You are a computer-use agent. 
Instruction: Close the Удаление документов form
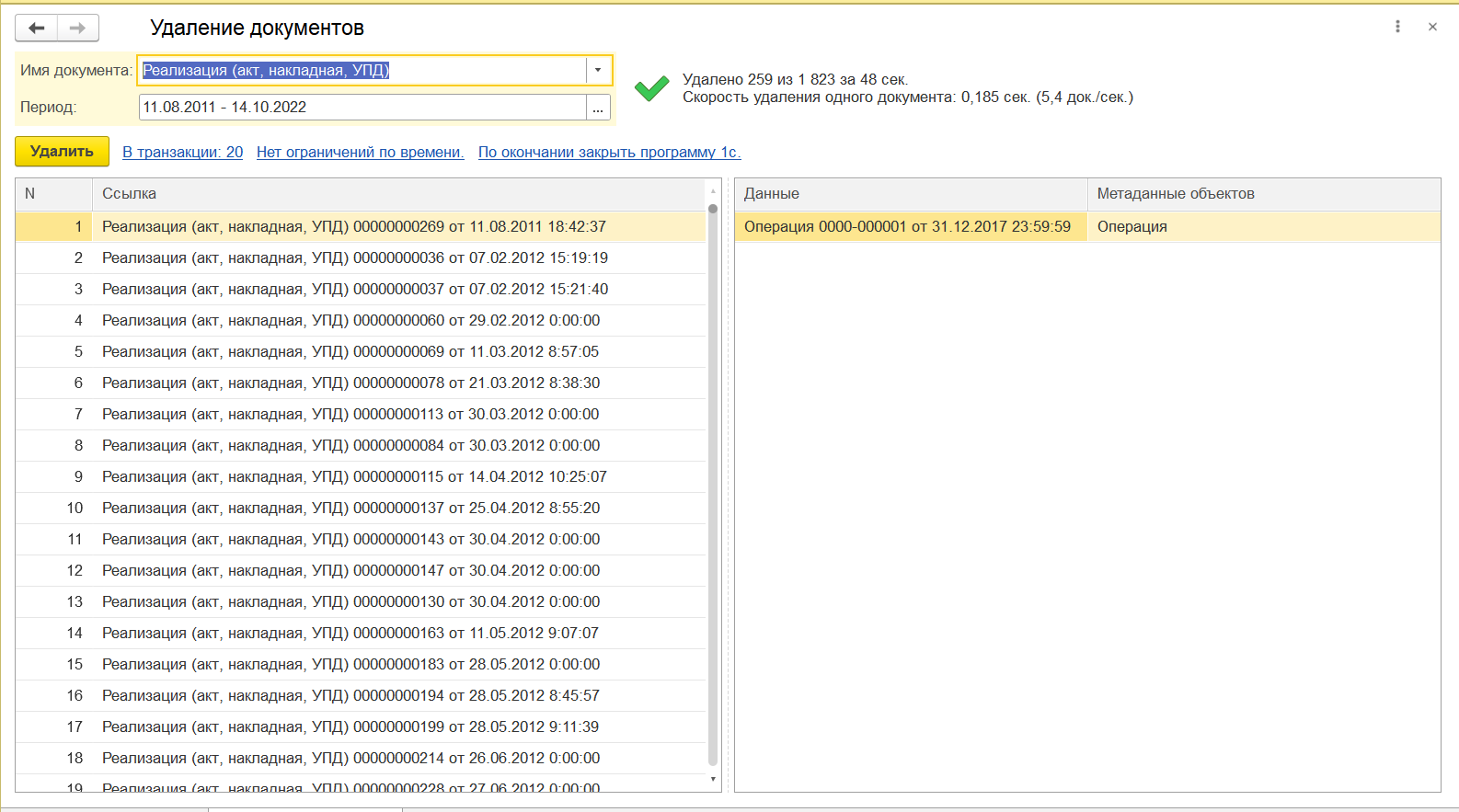coord(1432,27)
